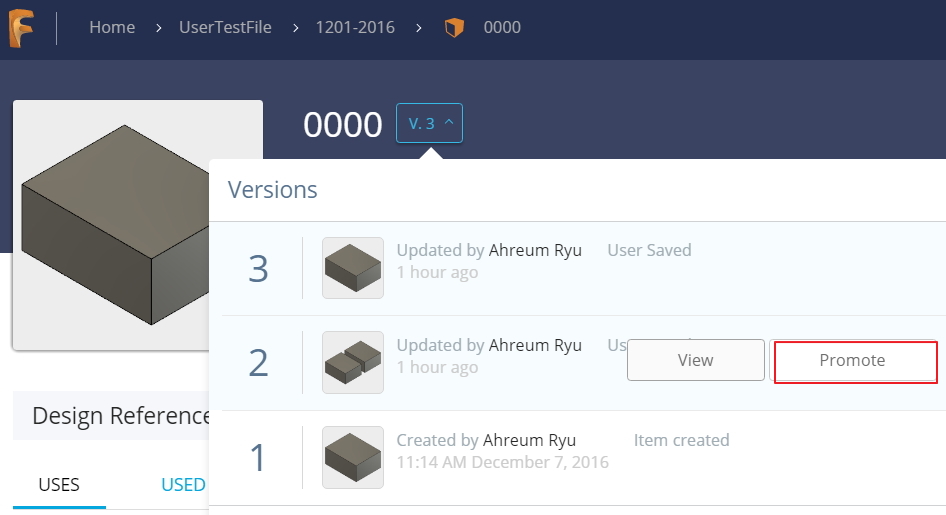Click the Versions panel heading
Image resolution: width=946 pixels, height=515 pixels.
pyautogui.click(x=272, y=190)
